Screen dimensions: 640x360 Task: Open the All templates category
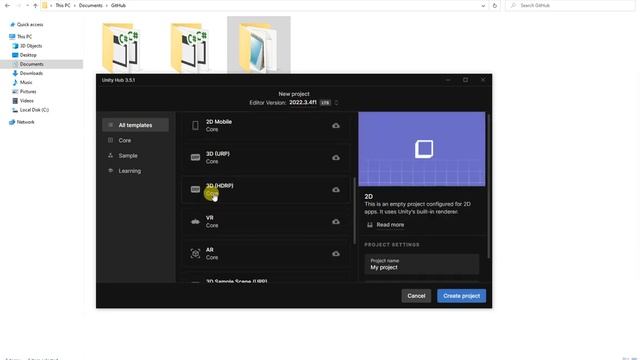click(x=136, y=125)
